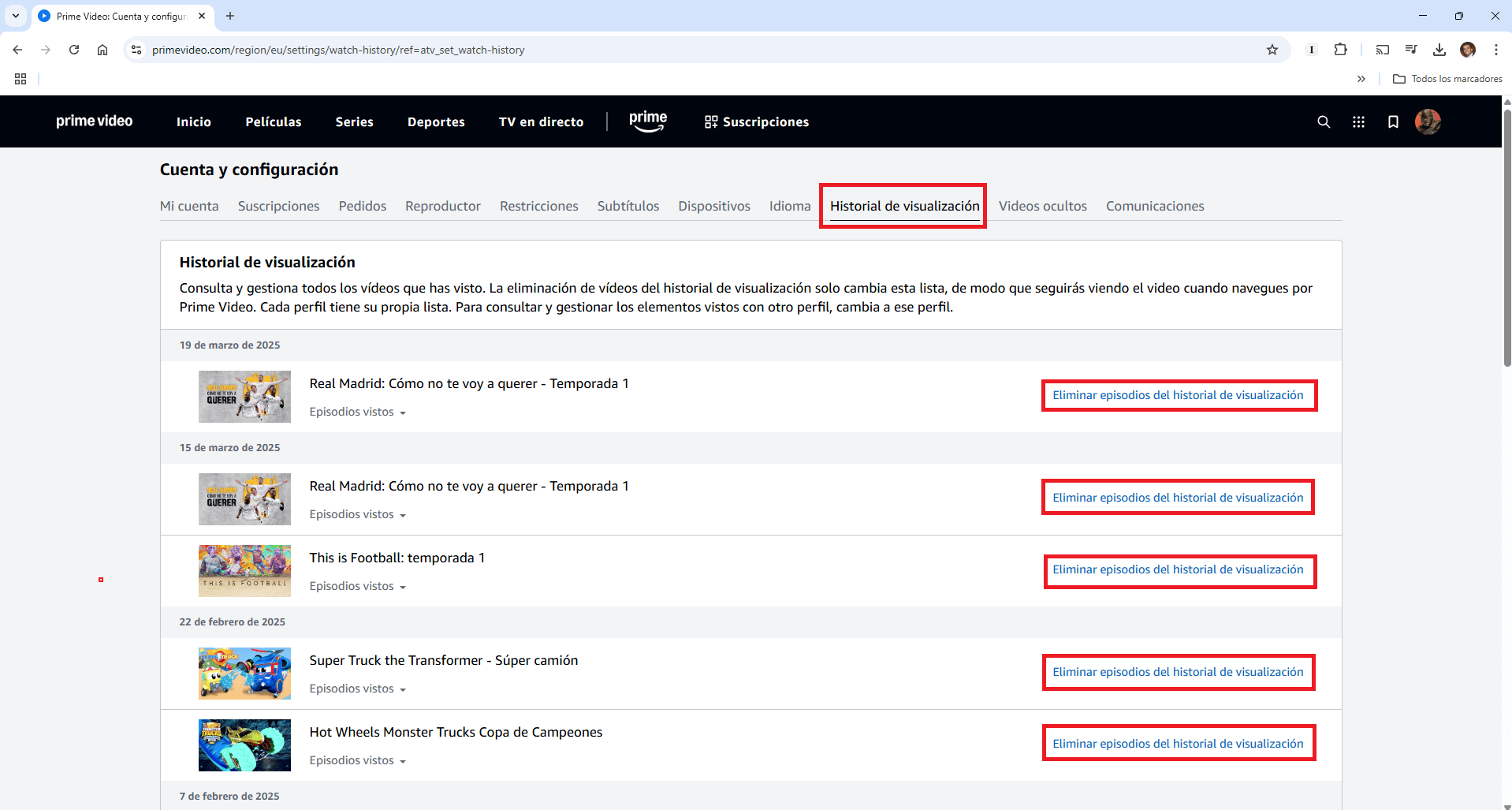Open title This is Football: temporada 1
The width and height of the screenshot is (1512, 810).
397,558
